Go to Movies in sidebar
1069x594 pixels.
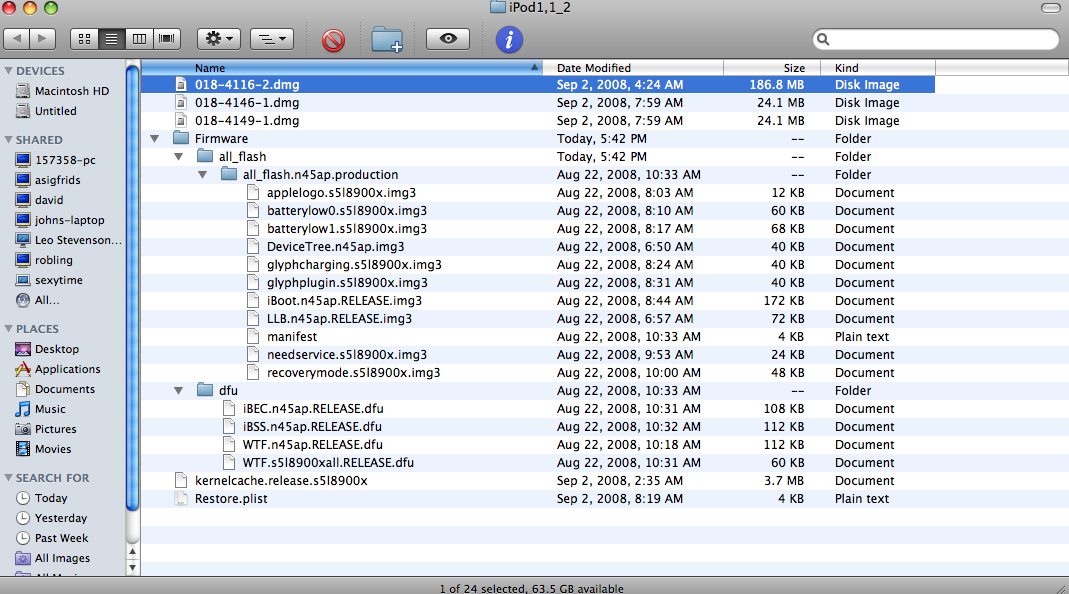click(x=44, y=449)
